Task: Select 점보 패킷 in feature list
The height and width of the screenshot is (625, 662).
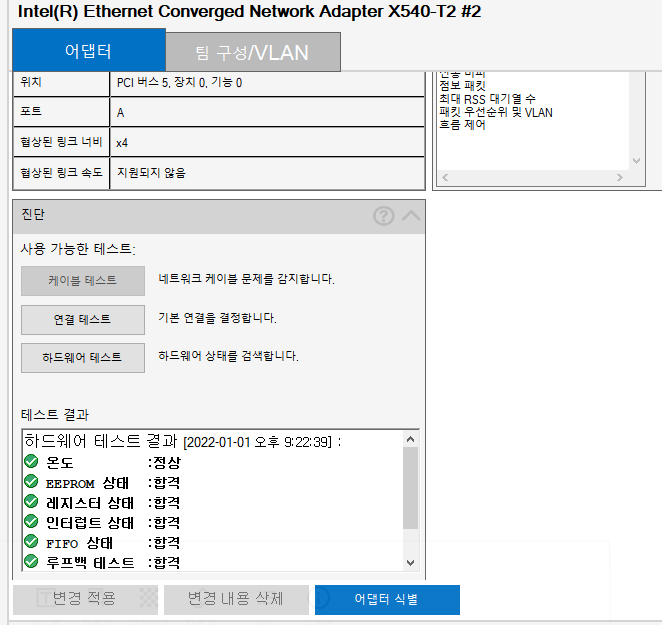Action: click(462, 86)
